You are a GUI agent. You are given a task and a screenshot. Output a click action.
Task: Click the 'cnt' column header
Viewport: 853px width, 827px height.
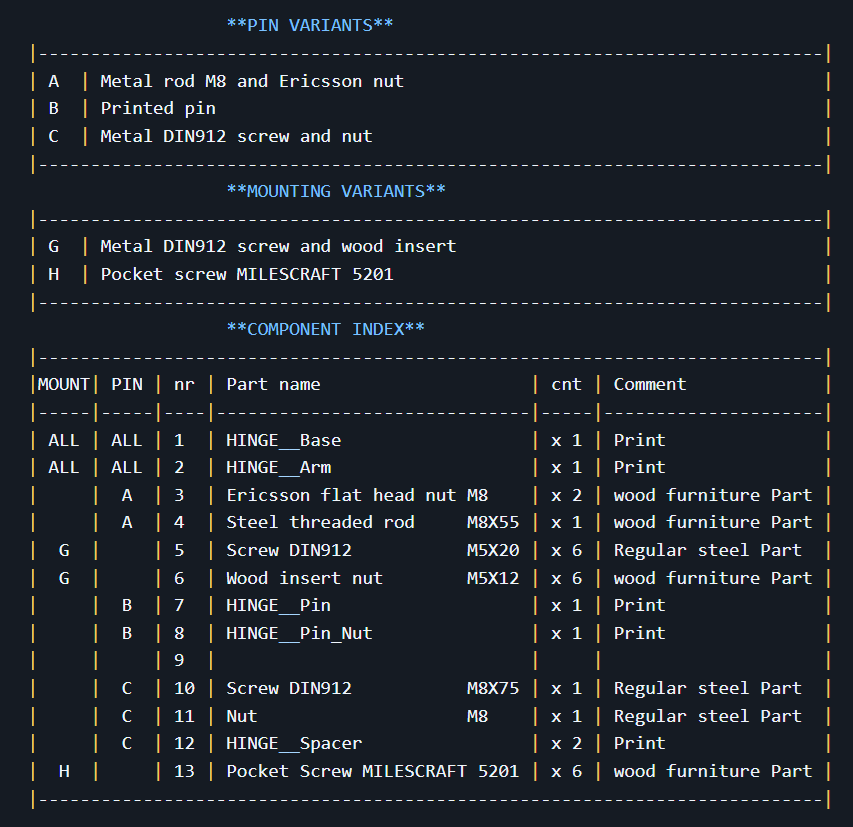566,384
